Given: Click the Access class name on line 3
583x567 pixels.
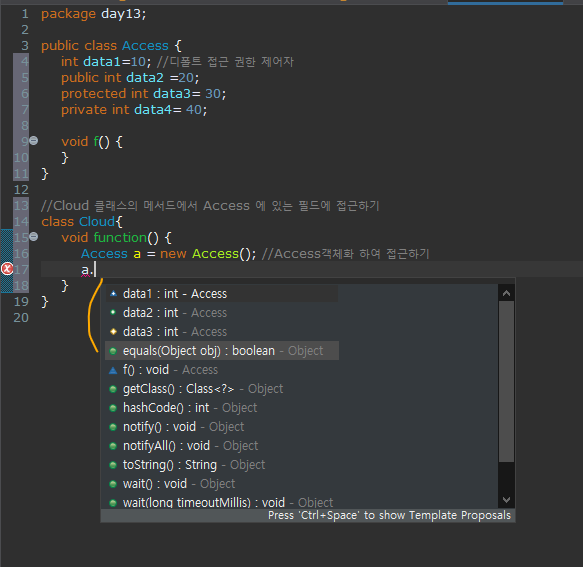Looking at the screenshot, I should click(145, 45).
